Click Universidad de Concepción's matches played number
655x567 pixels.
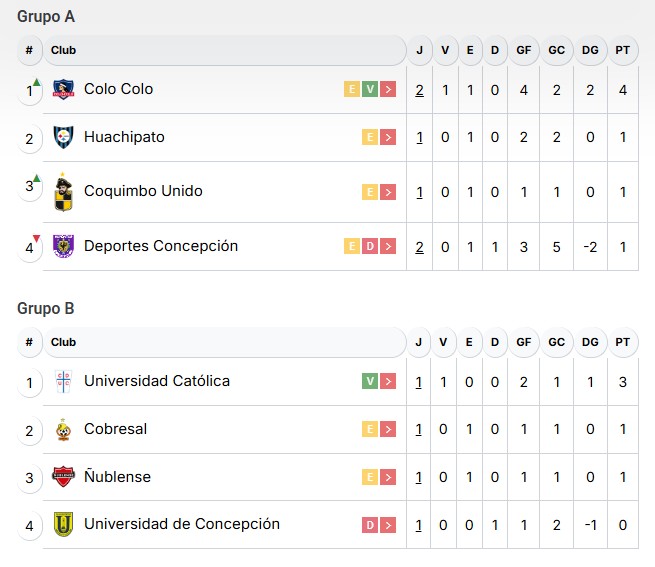(420, 525)
